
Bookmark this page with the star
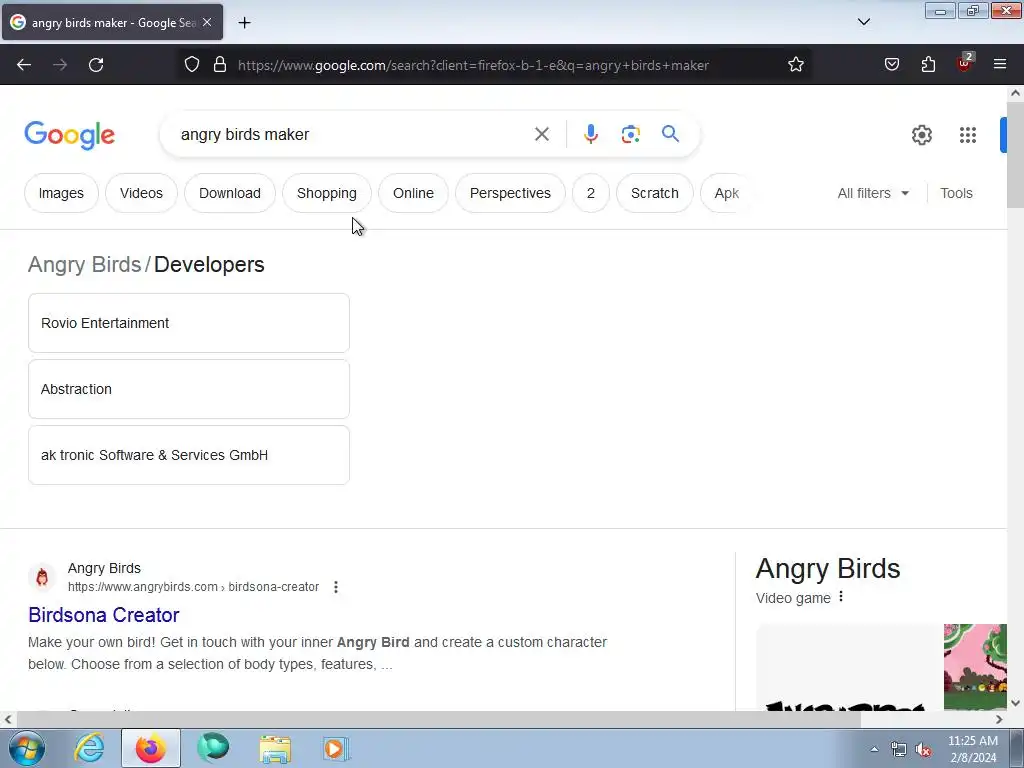click(795, 65)
